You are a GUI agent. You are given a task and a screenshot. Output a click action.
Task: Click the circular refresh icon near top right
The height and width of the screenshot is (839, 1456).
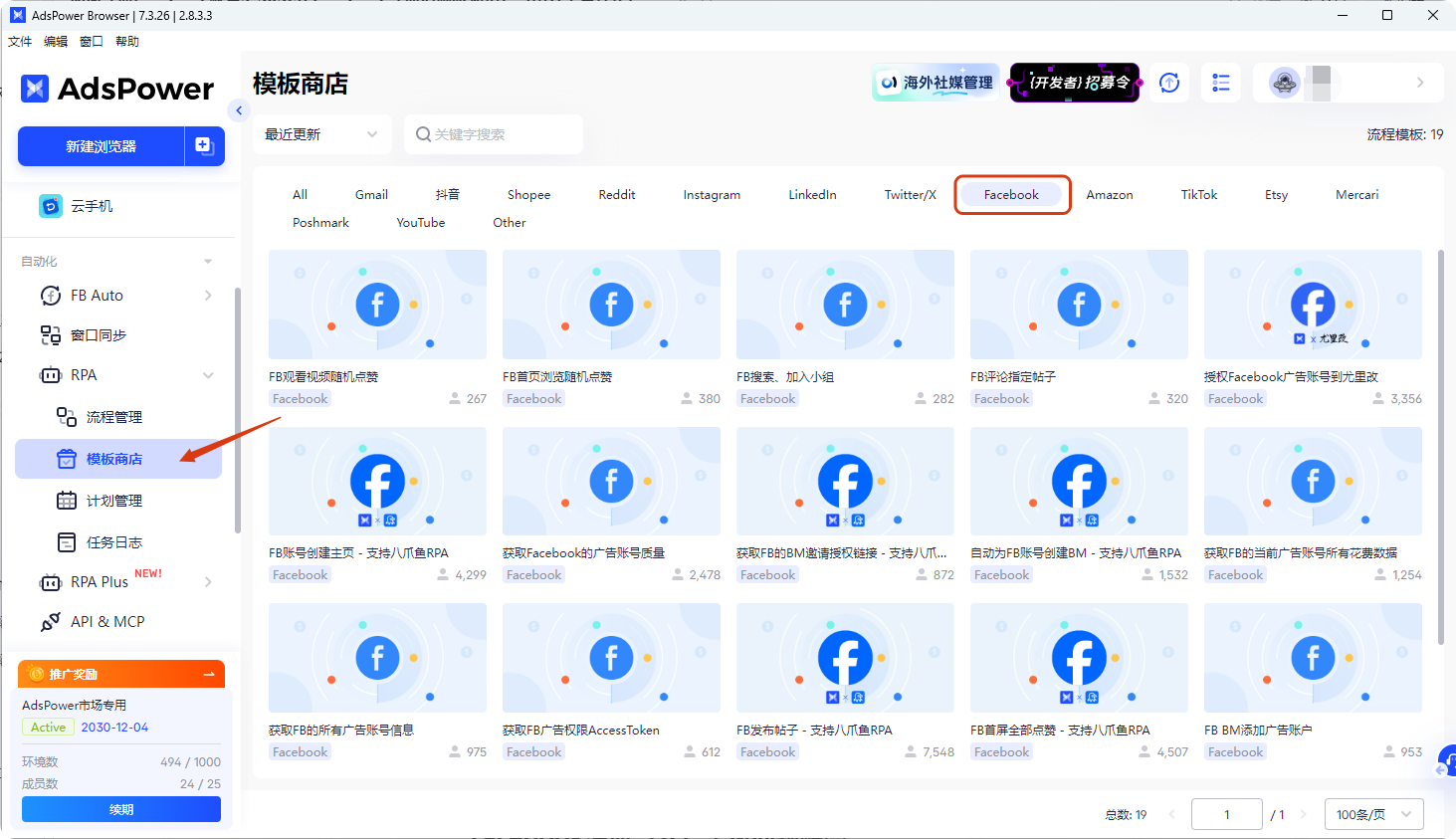[x=1169, y=83]
